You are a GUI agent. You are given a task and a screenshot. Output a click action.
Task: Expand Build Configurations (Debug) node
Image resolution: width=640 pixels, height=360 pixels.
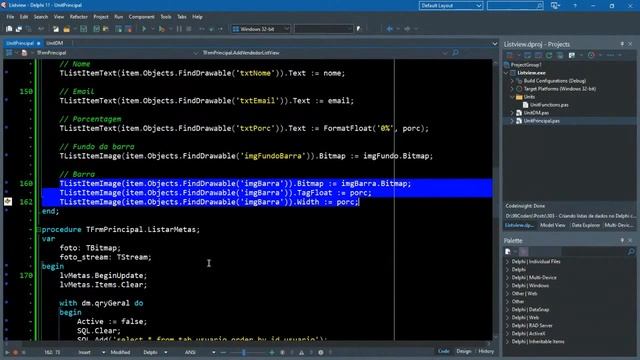tap(512, 81)
